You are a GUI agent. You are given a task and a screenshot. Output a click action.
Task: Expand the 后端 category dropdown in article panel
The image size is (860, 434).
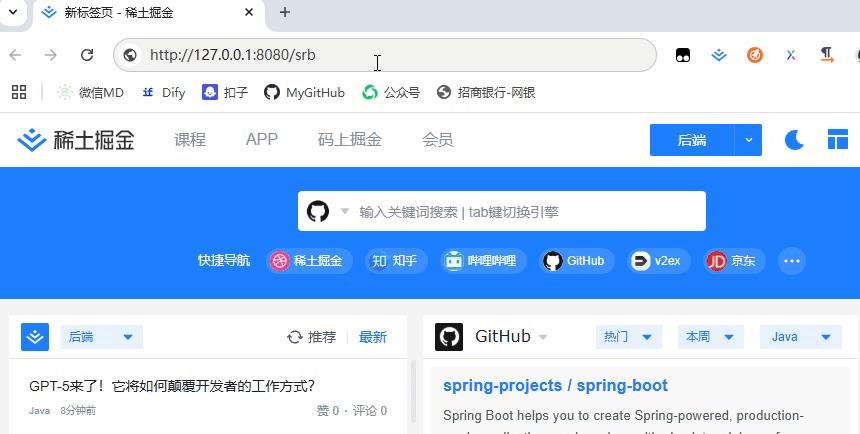[101, 337]
